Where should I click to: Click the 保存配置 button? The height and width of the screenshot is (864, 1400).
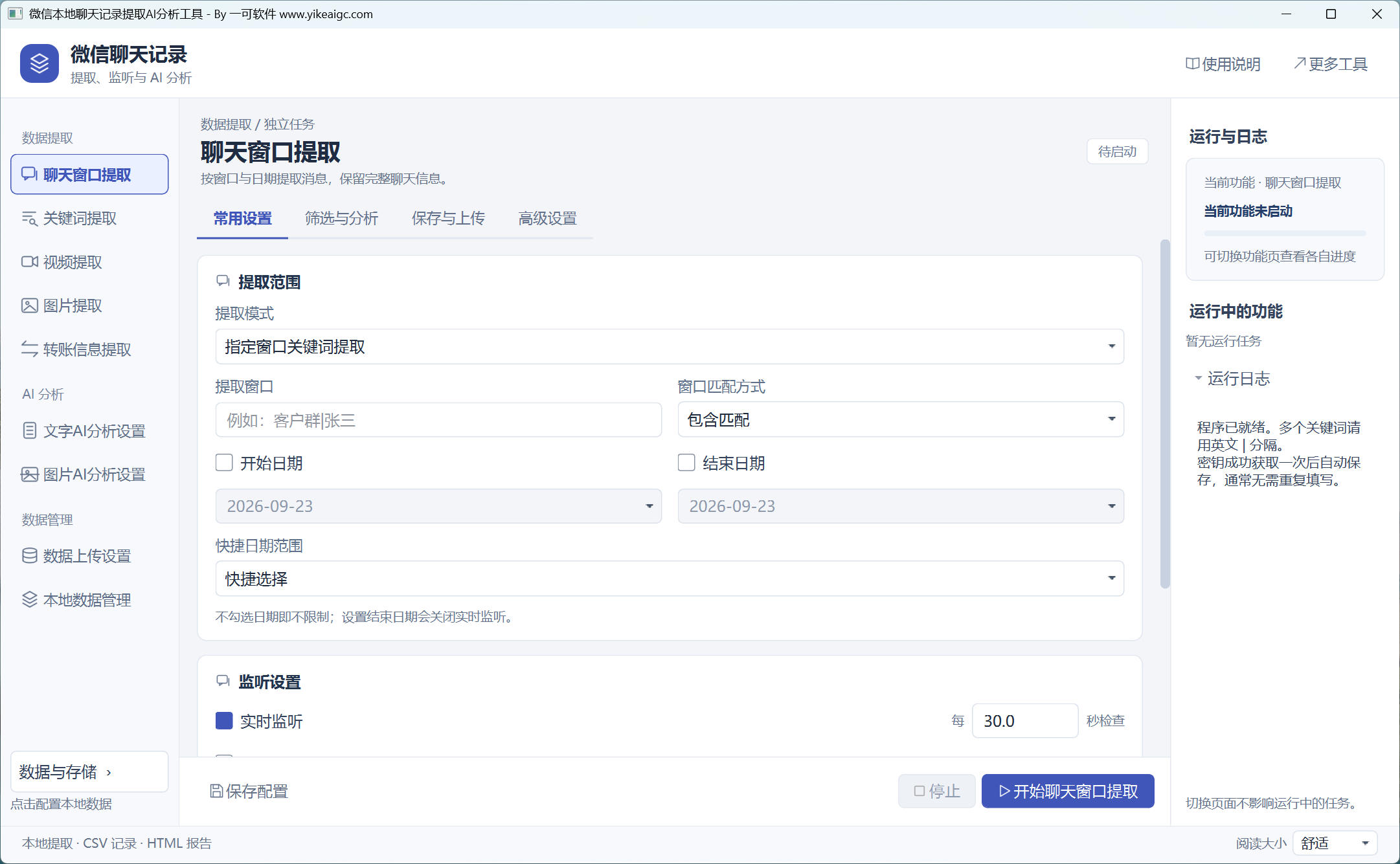(249, 791)
